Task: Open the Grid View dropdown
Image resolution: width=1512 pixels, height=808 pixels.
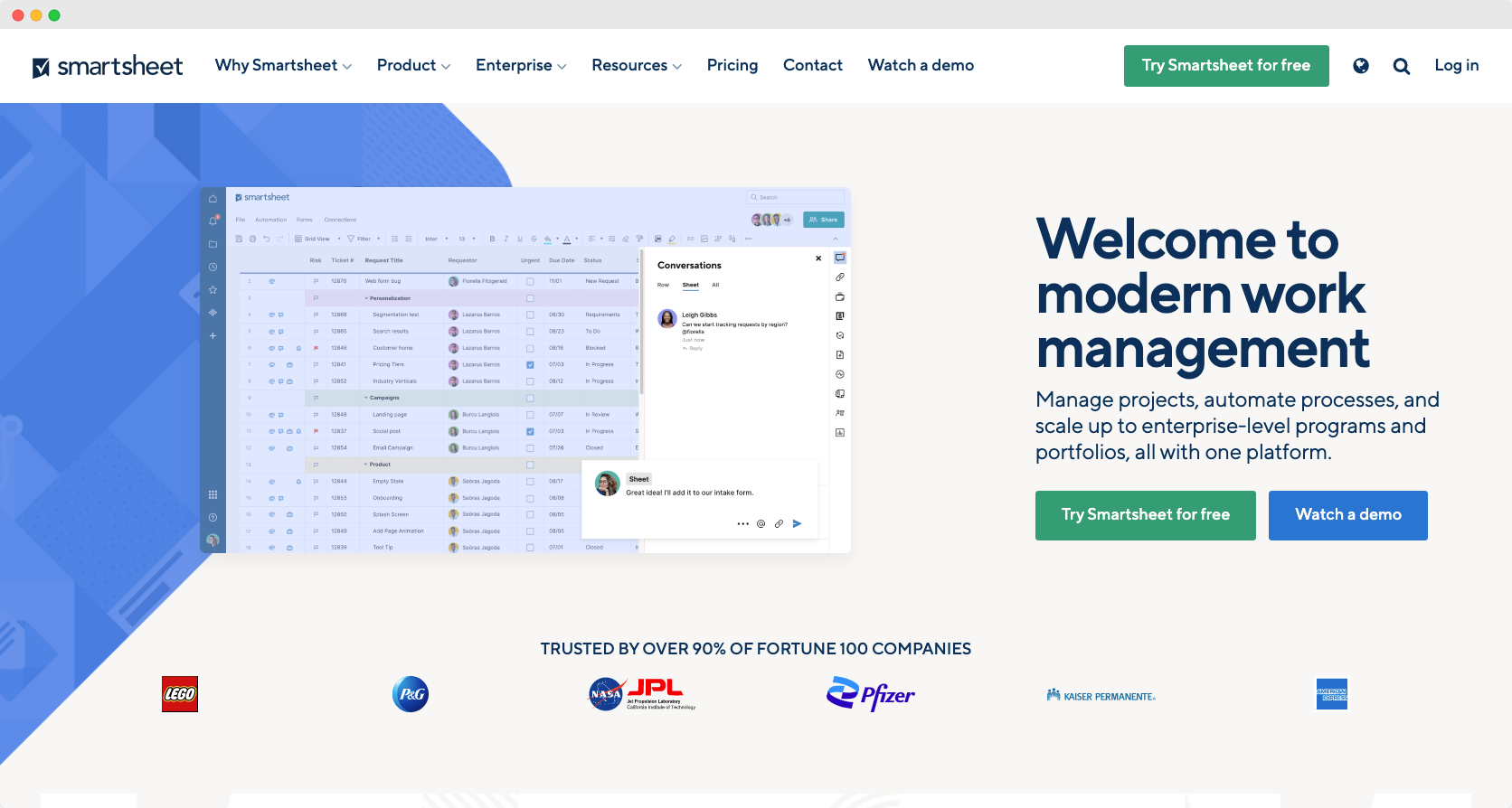Action: click(317, 239)
